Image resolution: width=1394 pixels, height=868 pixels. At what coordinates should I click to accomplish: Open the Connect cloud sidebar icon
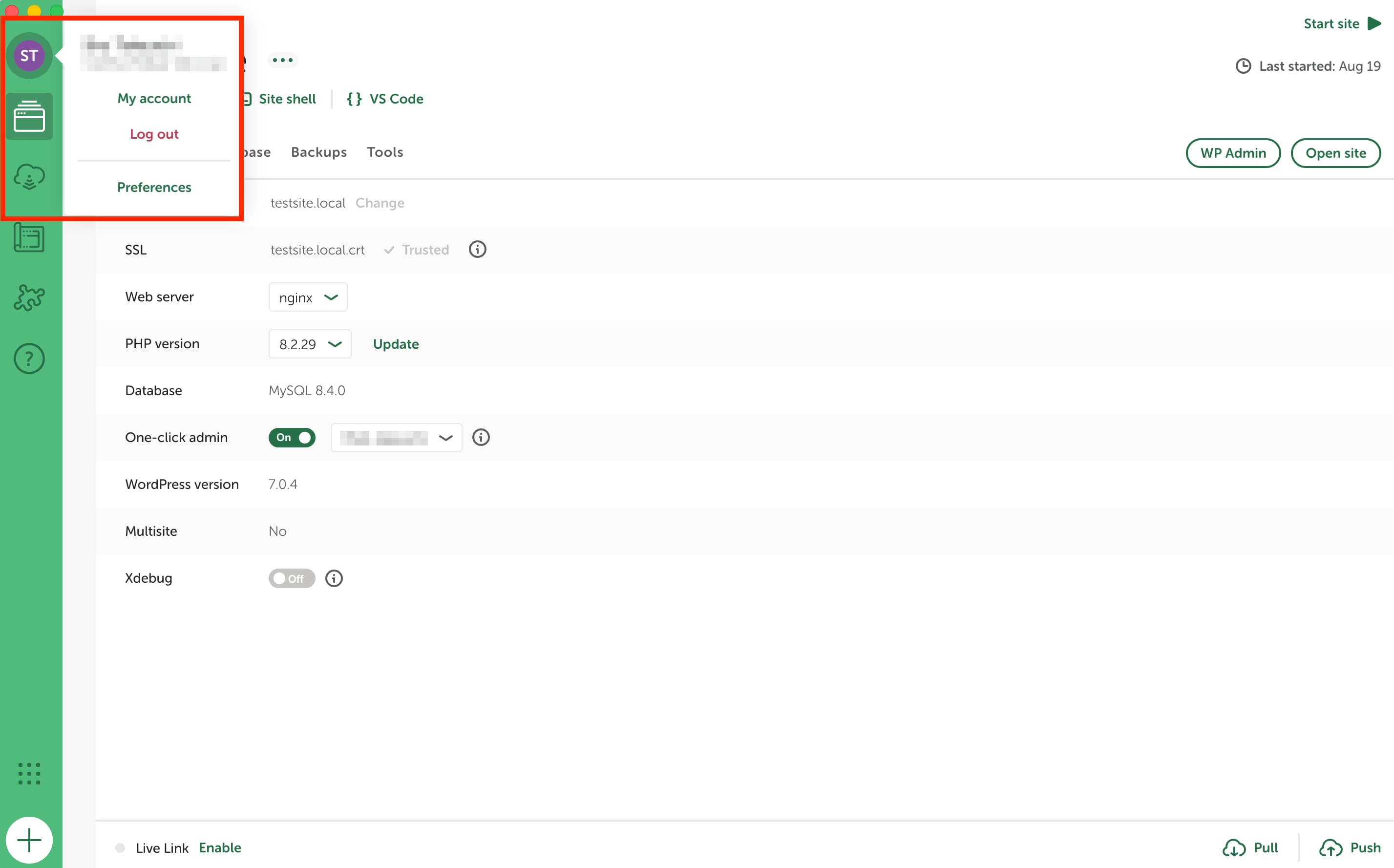pos(29,177)
